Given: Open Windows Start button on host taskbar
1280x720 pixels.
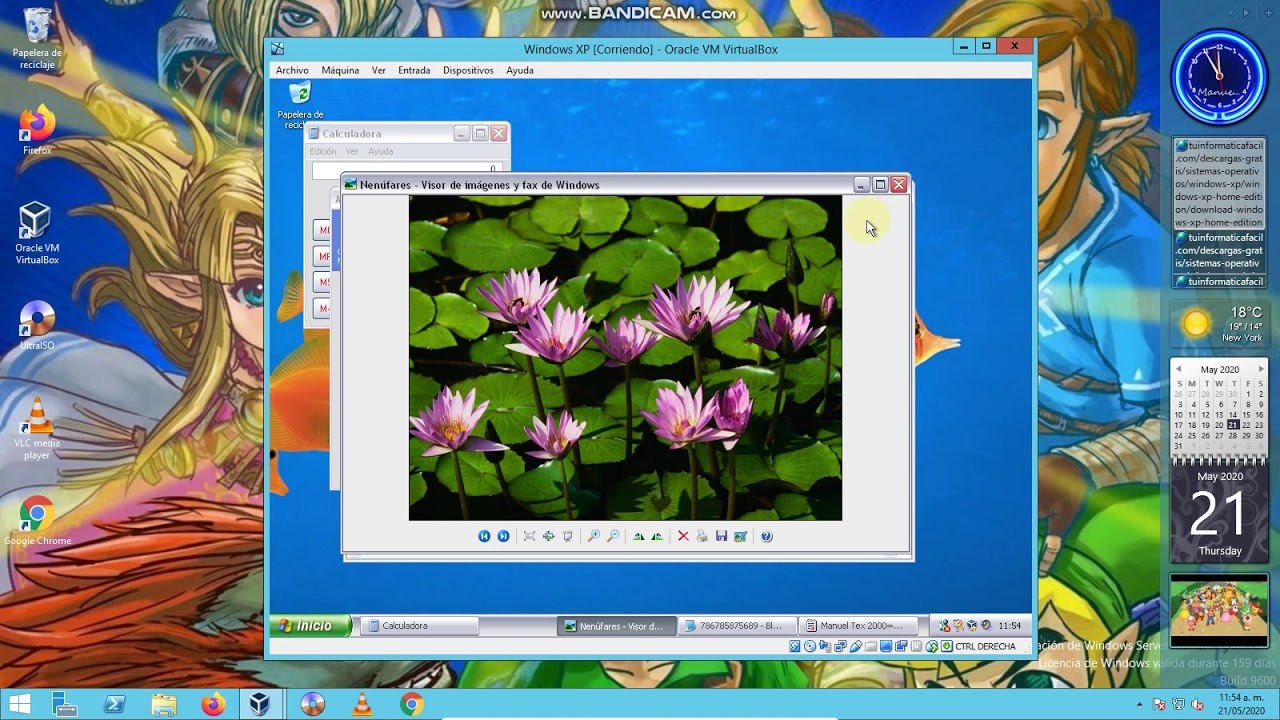Looking at the screenshot, I should pos(19,704).
